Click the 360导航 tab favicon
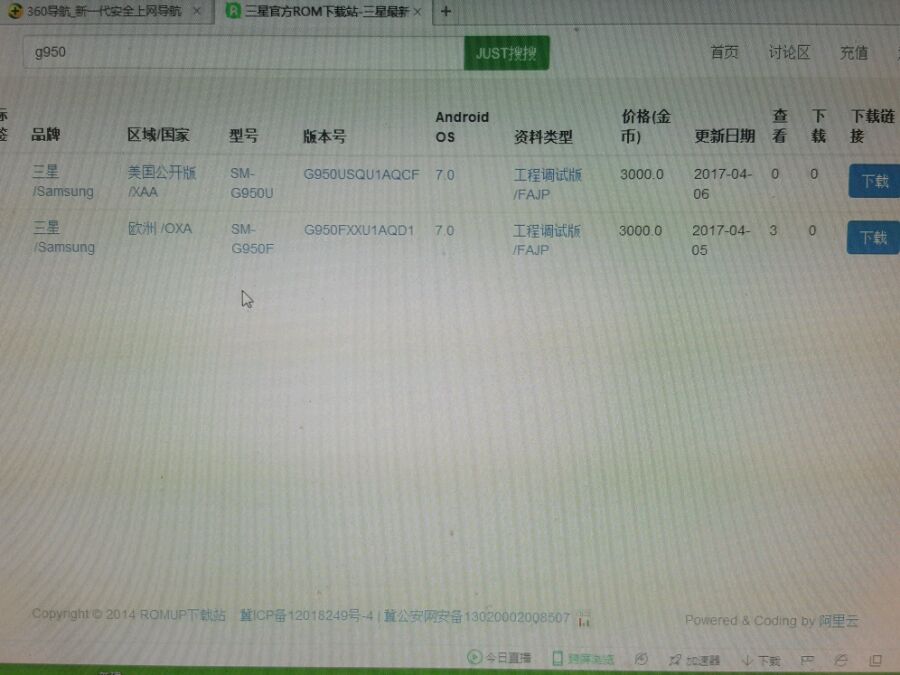The width and height of the screenshot is (900, 675). (14, 10)
